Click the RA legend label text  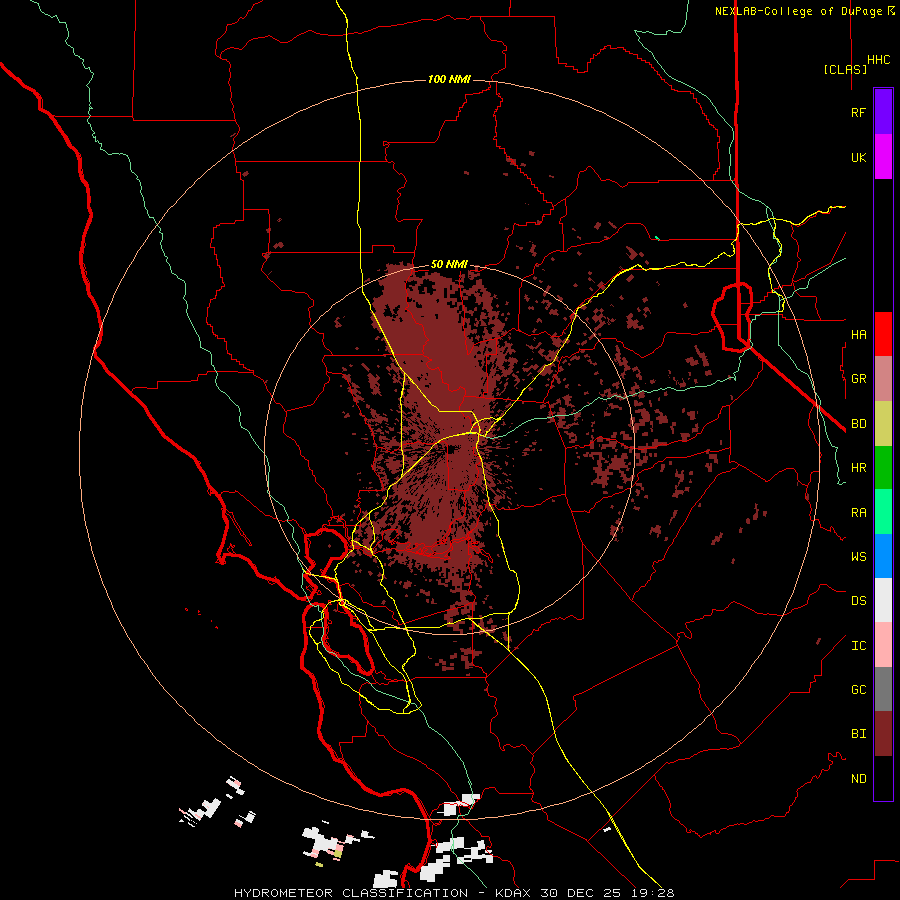pyautogui.click(x=858, y=513)
